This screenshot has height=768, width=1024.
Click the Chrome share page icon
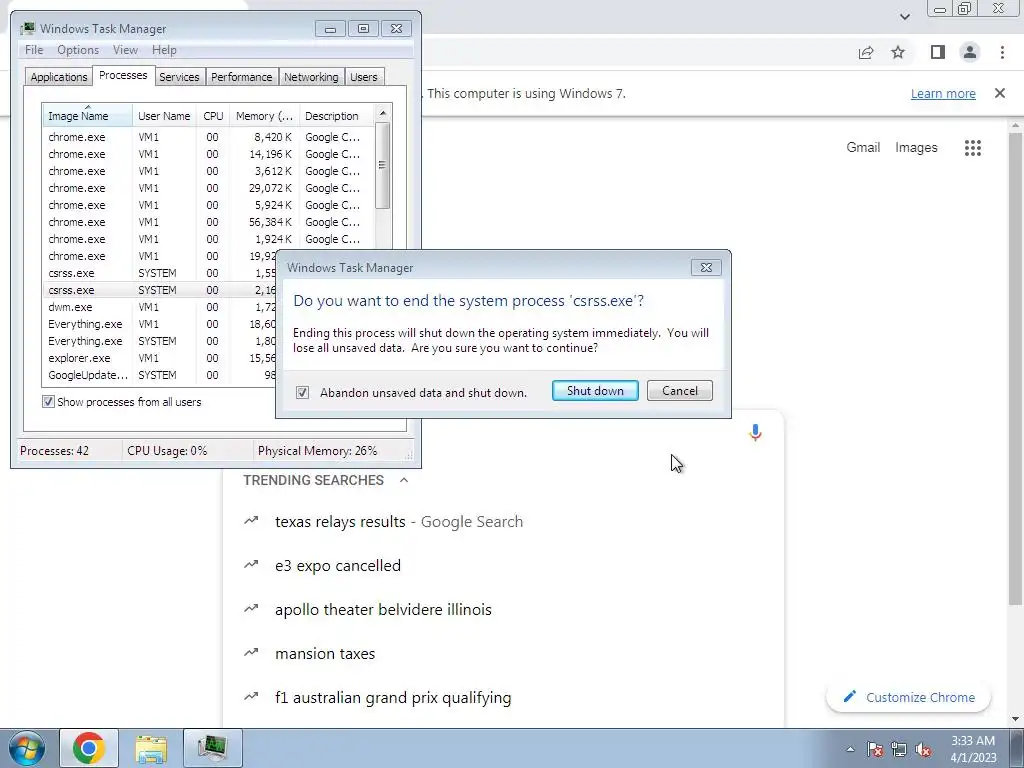[x=866, y=52]
